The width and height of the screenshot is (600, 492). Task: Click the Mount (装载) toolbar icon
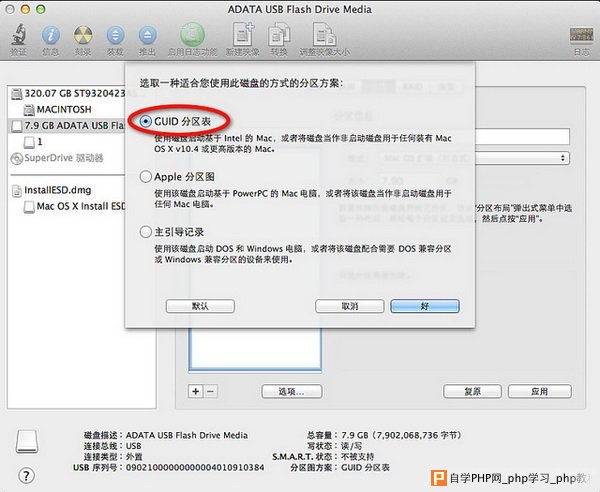click(115, 35)
